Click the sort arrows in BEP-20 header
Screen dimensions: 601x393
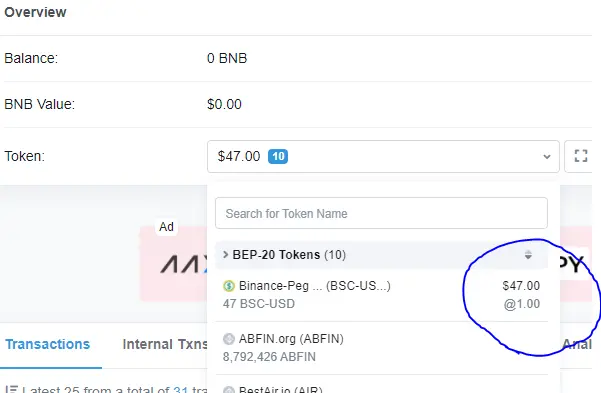click(528, 255)
